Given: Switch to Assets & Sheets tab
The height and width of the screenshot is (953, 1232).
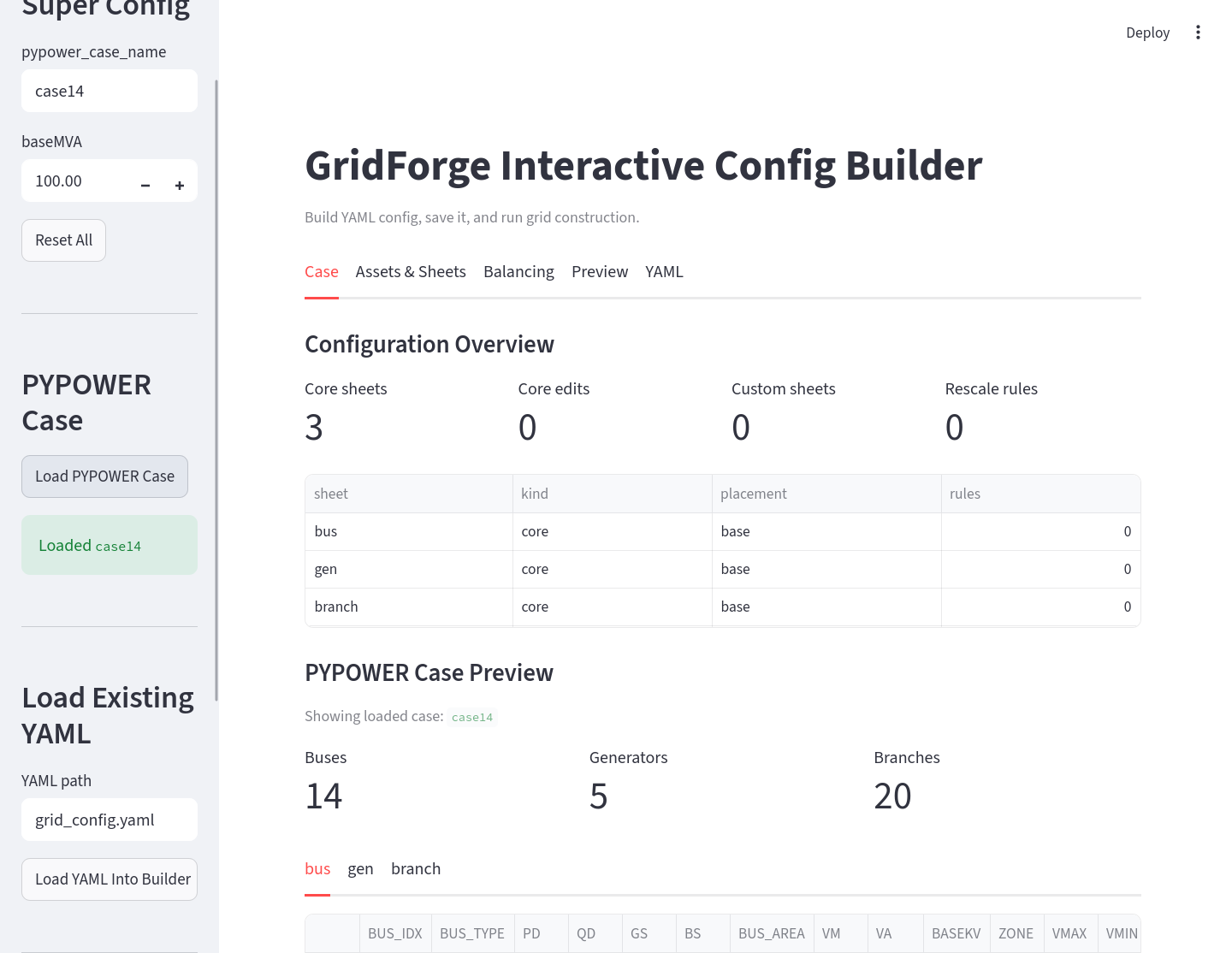Looking at the screenshot, I should (x=411, y=272).
